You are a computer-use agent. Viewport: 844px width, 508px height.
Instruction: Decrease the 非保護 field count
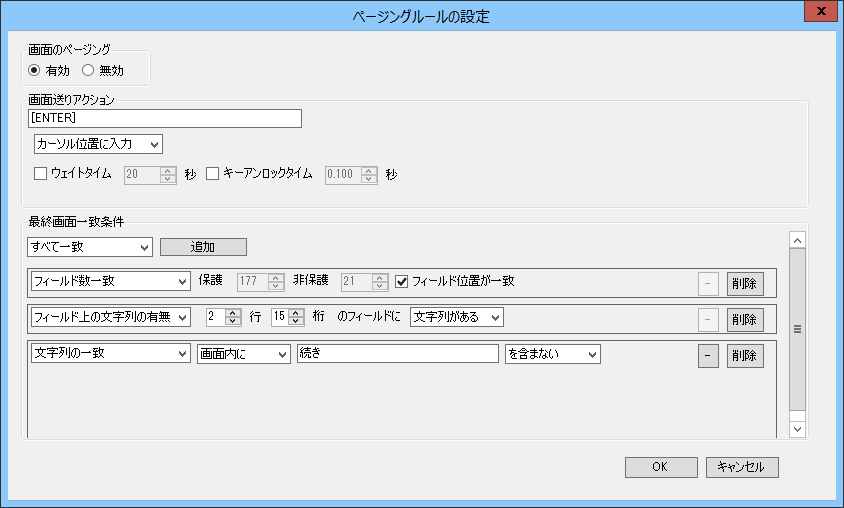(x=379, y=286)
